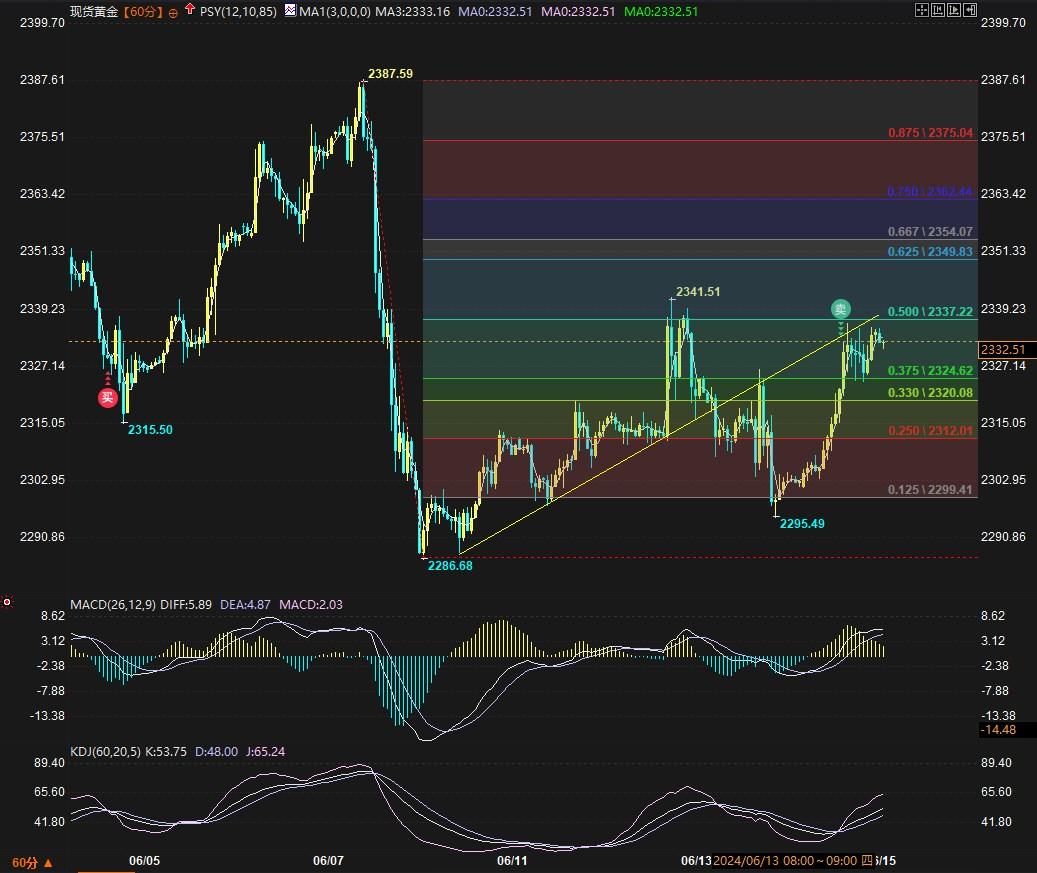
Task: Click the rightmost panel icon at top right
Action: (x=968, y=10)
